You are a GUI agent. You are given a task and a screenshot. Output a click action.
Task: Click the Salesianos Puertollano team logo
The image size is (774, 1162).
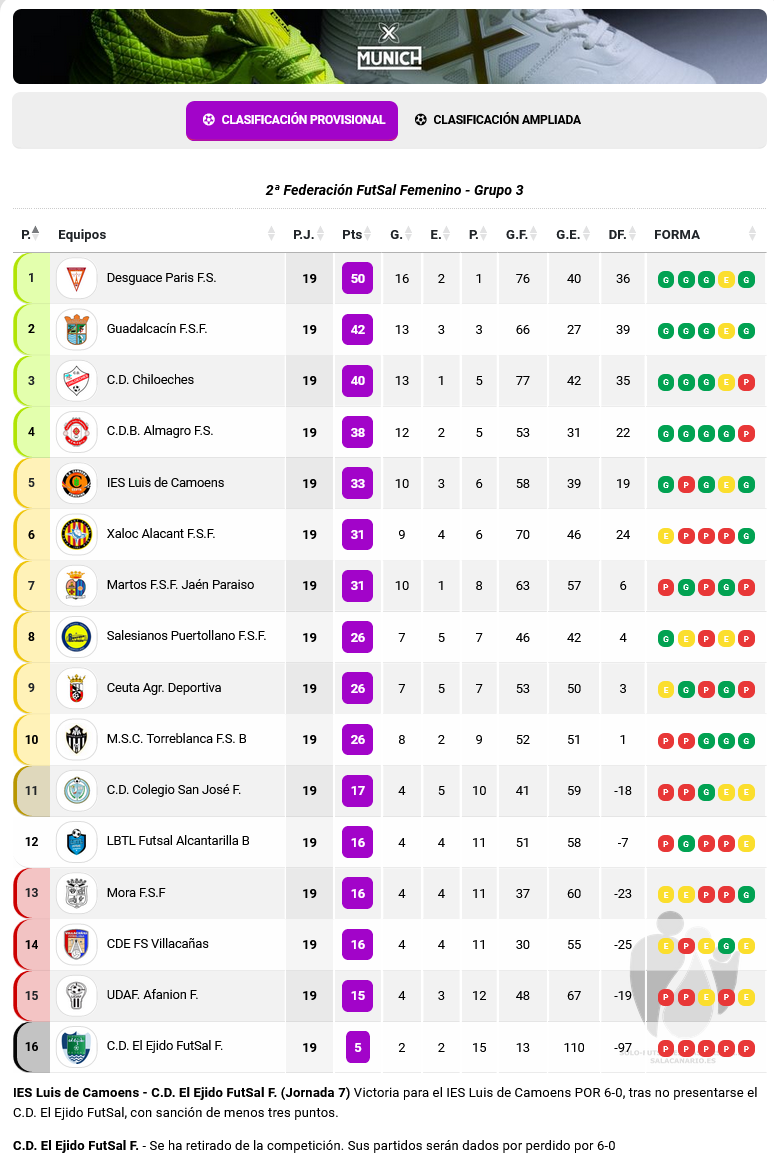pyautogui.click(x=76, y=637)
